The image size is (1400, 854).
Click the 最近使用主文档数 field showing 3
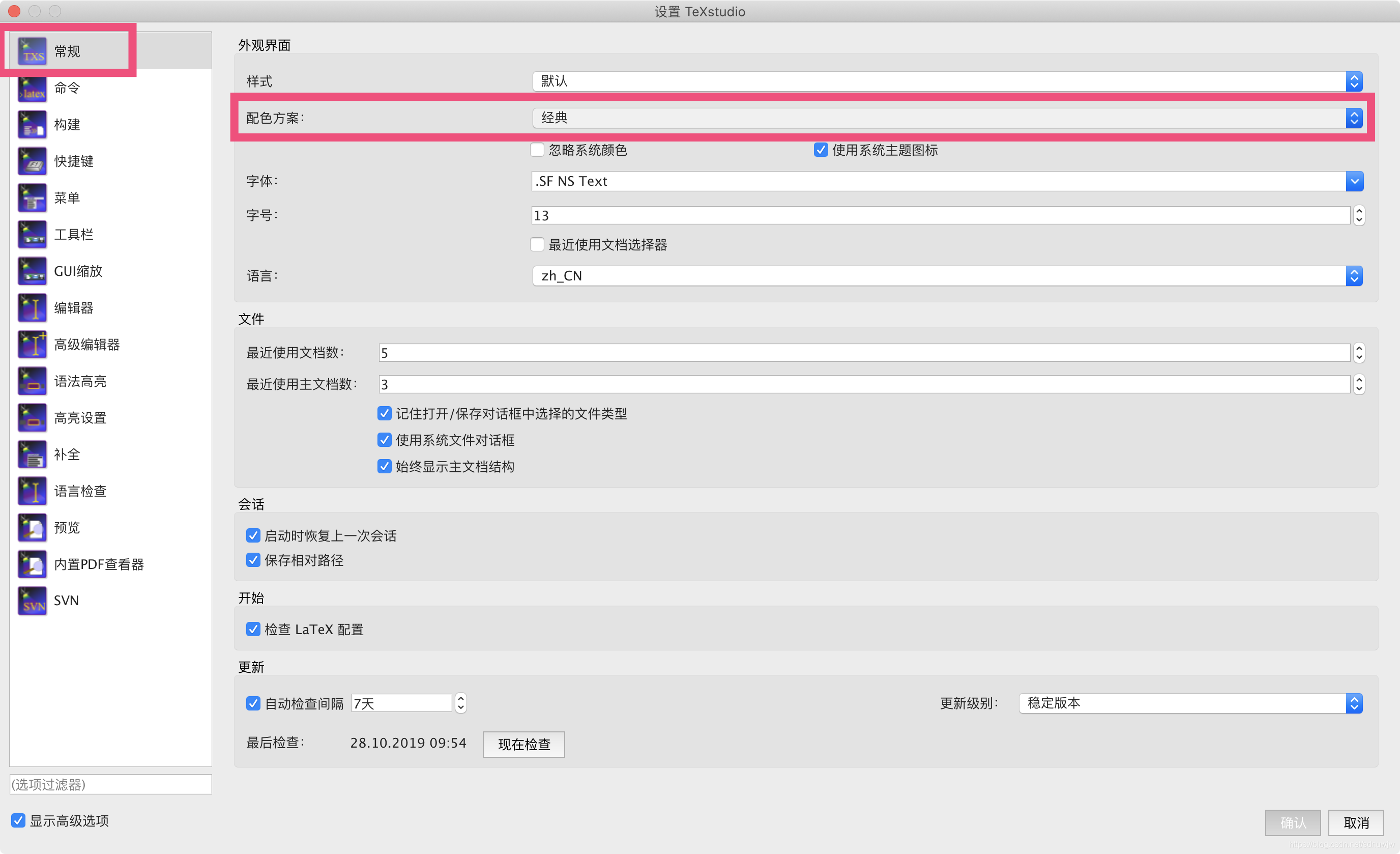click(864, 384)
